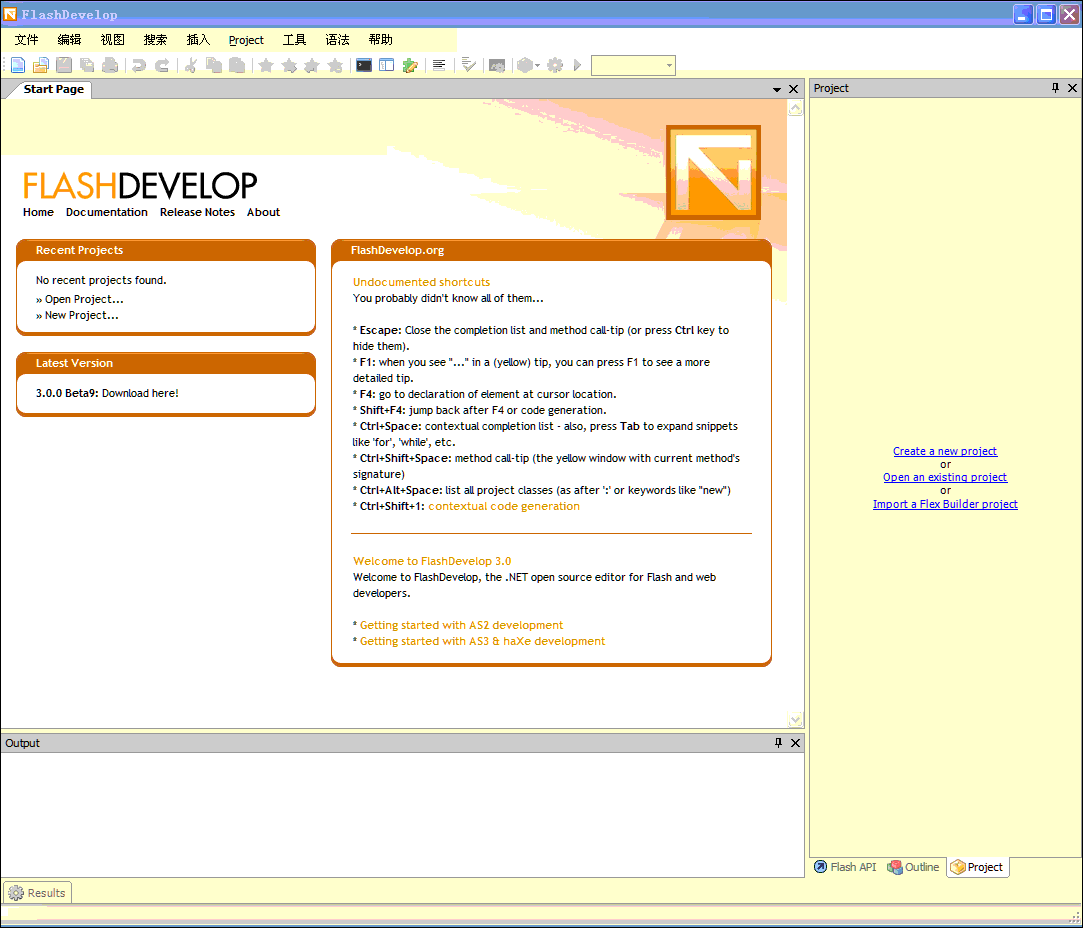Click 'Getting started with AS2 development' link
1083x928 pixels.
point(461,625)
